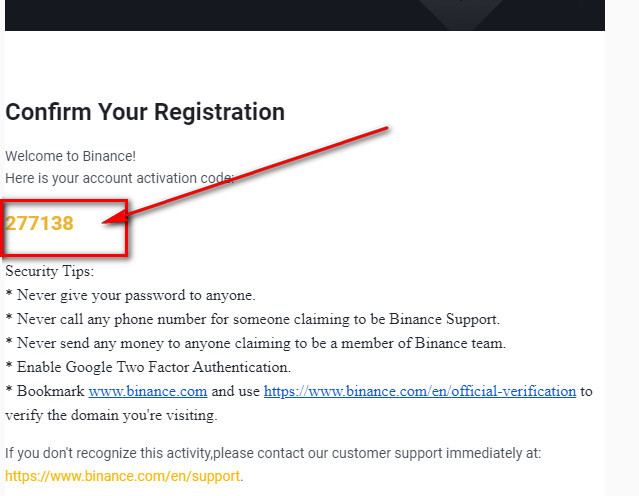The width and height of the screenshot is (639, 496).
Task: Open the official-verification URL link
Action: click(x=420, y=391)
